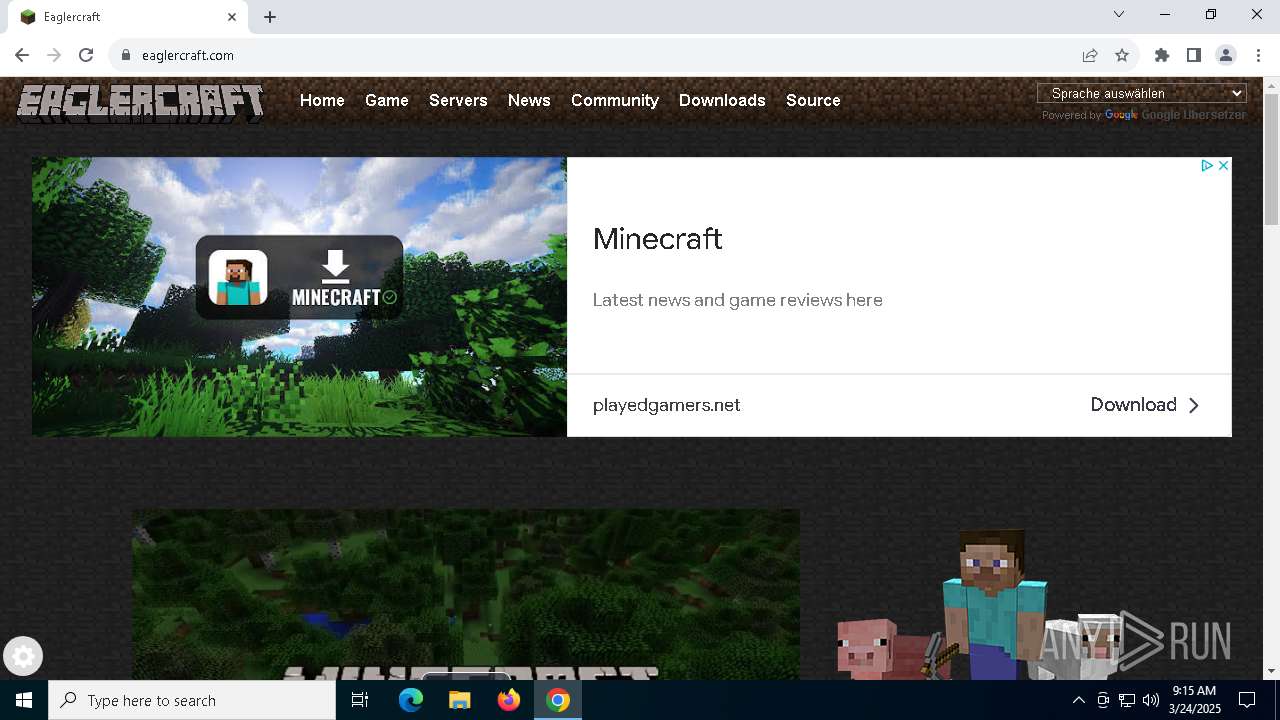The image size is (1280, 720).
Task: Toggle the browser side panel icon
Action: [1194, 55]
